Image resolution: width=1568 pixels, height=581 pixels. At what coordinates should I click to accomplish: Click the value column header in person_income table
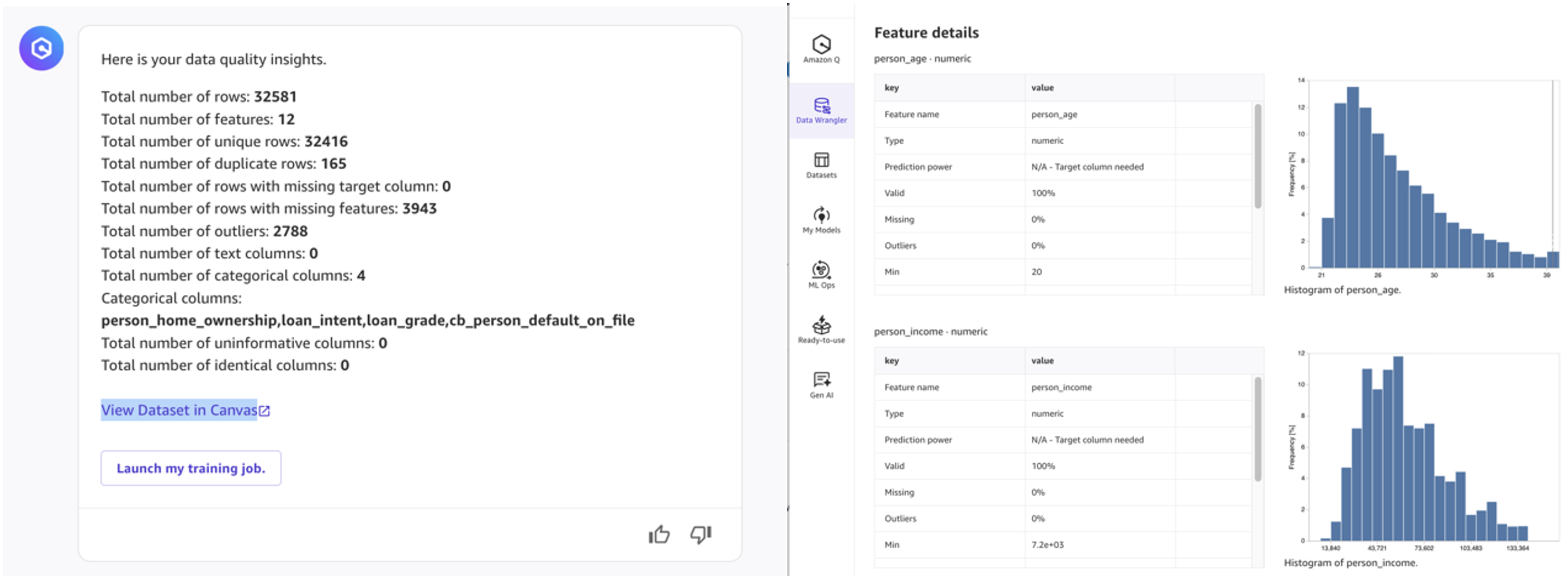pyautogui.click(x=1042, y=361)
